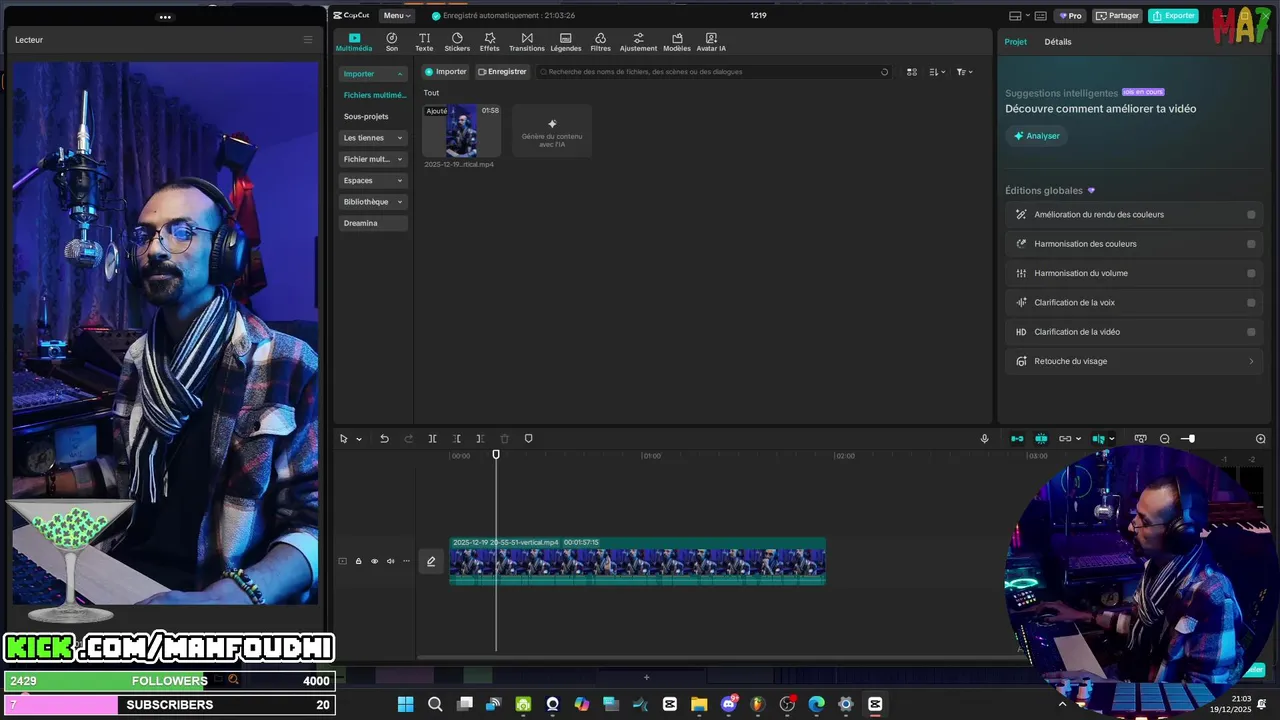Open the Modèles templates panel
The height and width of the screenshot is (720, 1280).
pyautogui.click(x=677, y=41)
